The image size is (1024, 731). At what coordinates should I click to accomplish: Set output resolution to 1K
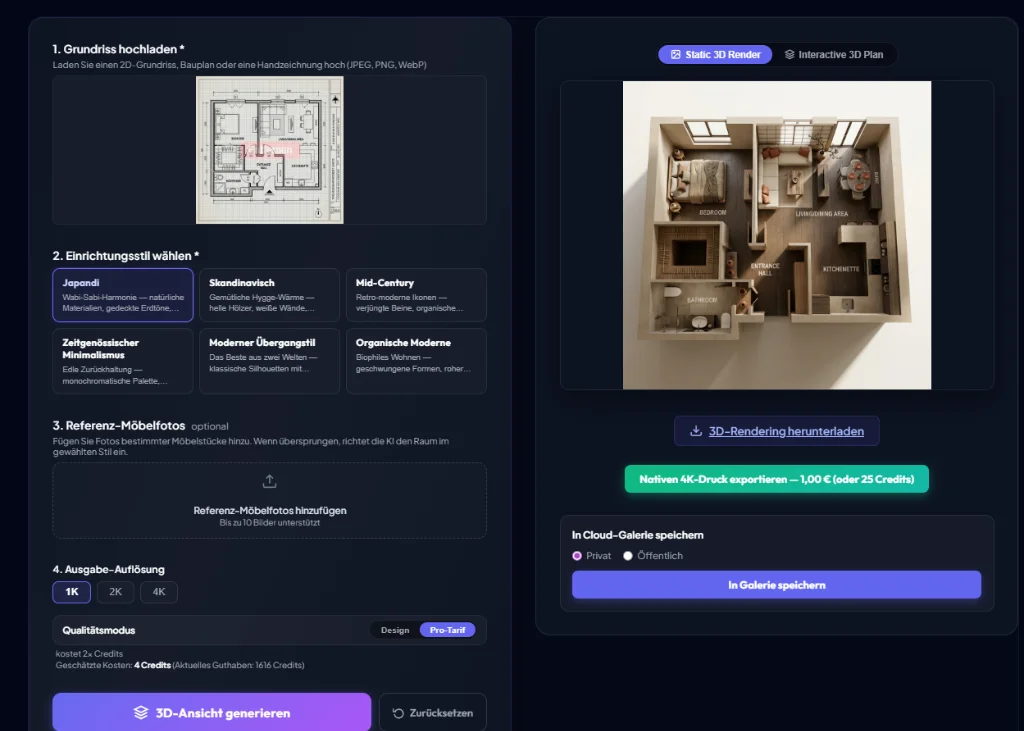(x=72, y=592)
